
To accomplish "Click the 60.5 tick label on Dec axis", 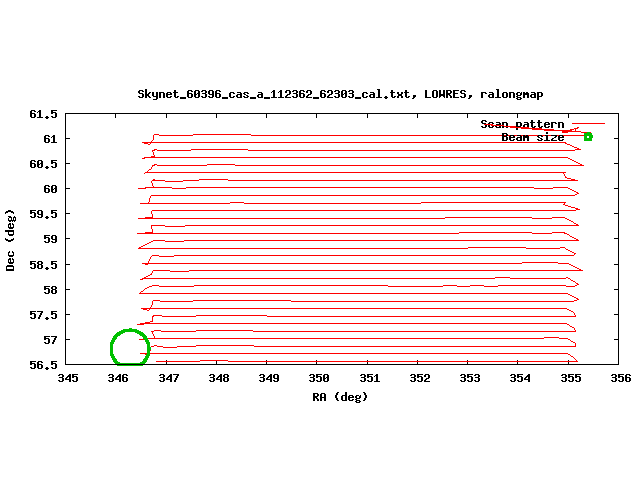I will tap(44, 164).
